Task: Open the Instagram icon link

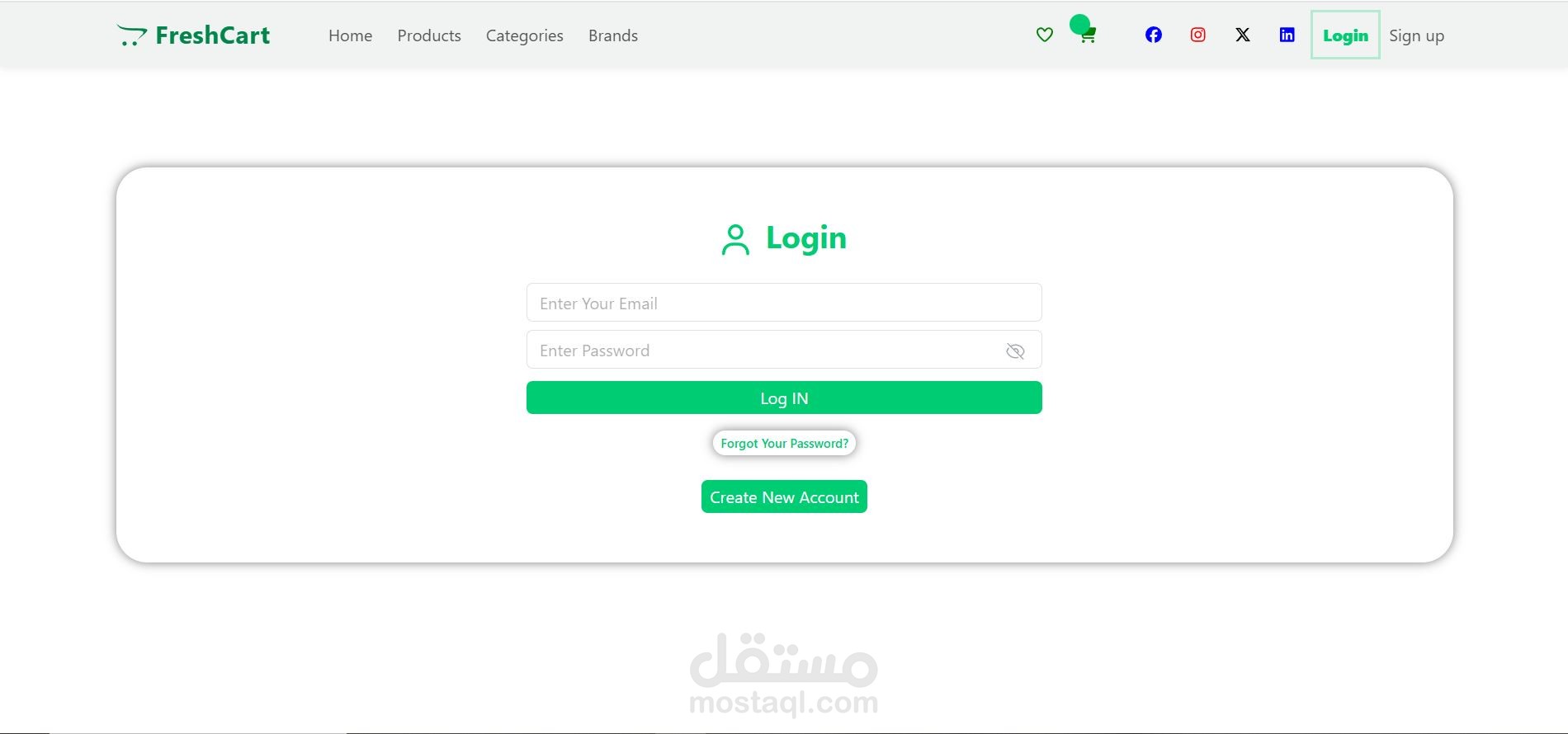Action: pyautogui.click(x=1198, y=35)
